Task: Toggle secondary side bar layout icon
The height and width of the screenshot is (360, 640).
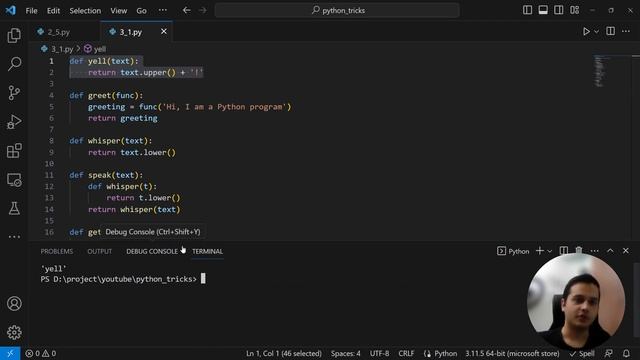Action: pyautogui.click(x=559, y=10)
